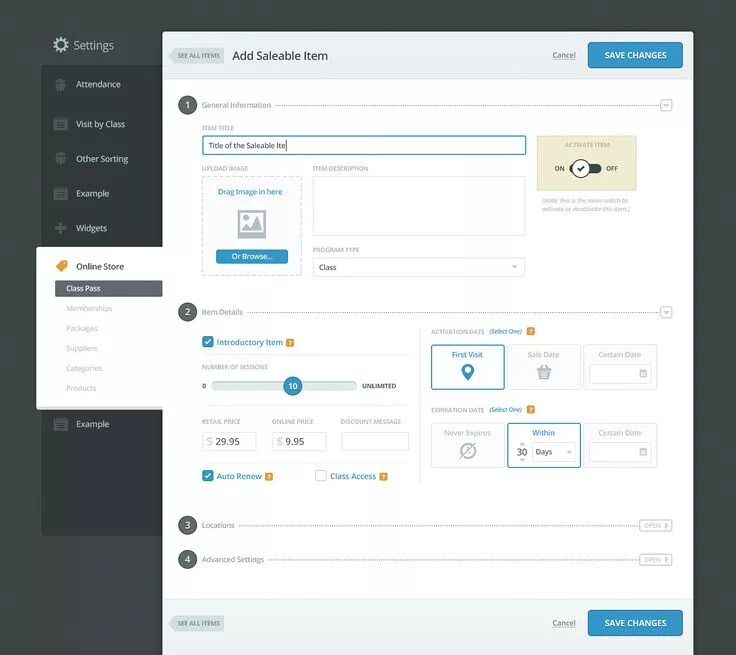736x655 pixels.
Task: Click the activation Certain Date calendar icon
Action: pyautogui.click(x=643, y=374)
